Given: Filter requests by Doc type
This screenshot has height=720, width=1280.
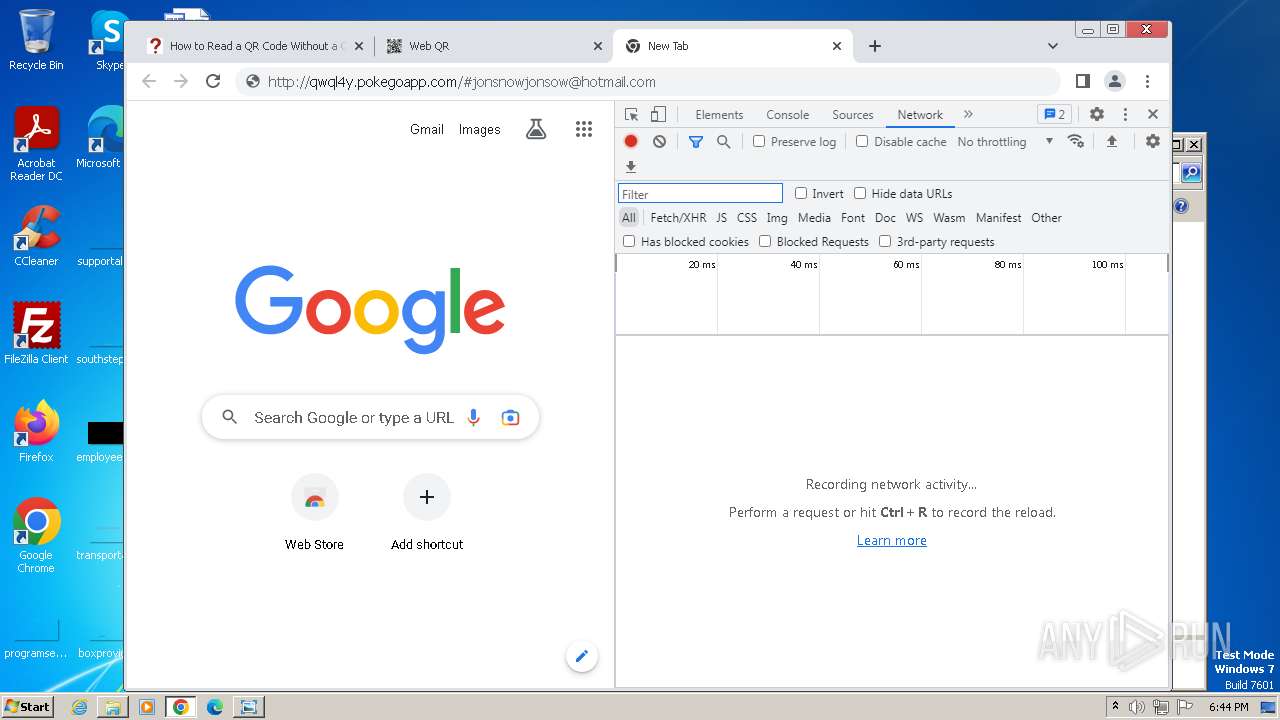Looking at the screenshot, I should [885, 217].
